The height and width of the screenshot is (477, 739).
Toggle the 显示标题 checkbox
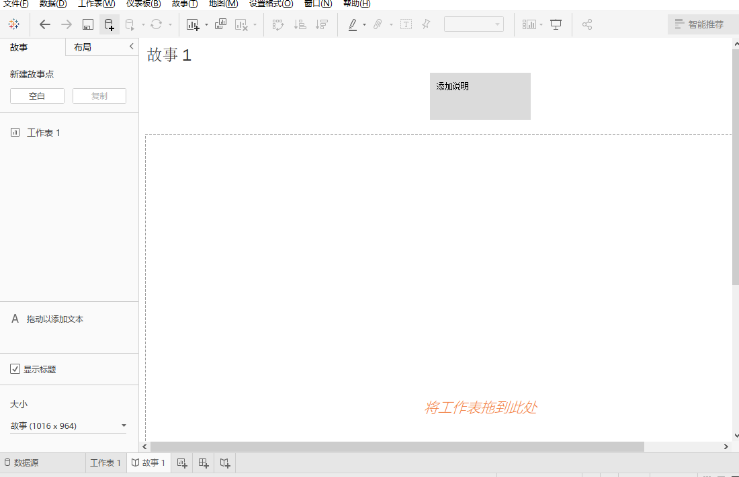[15, 369]
